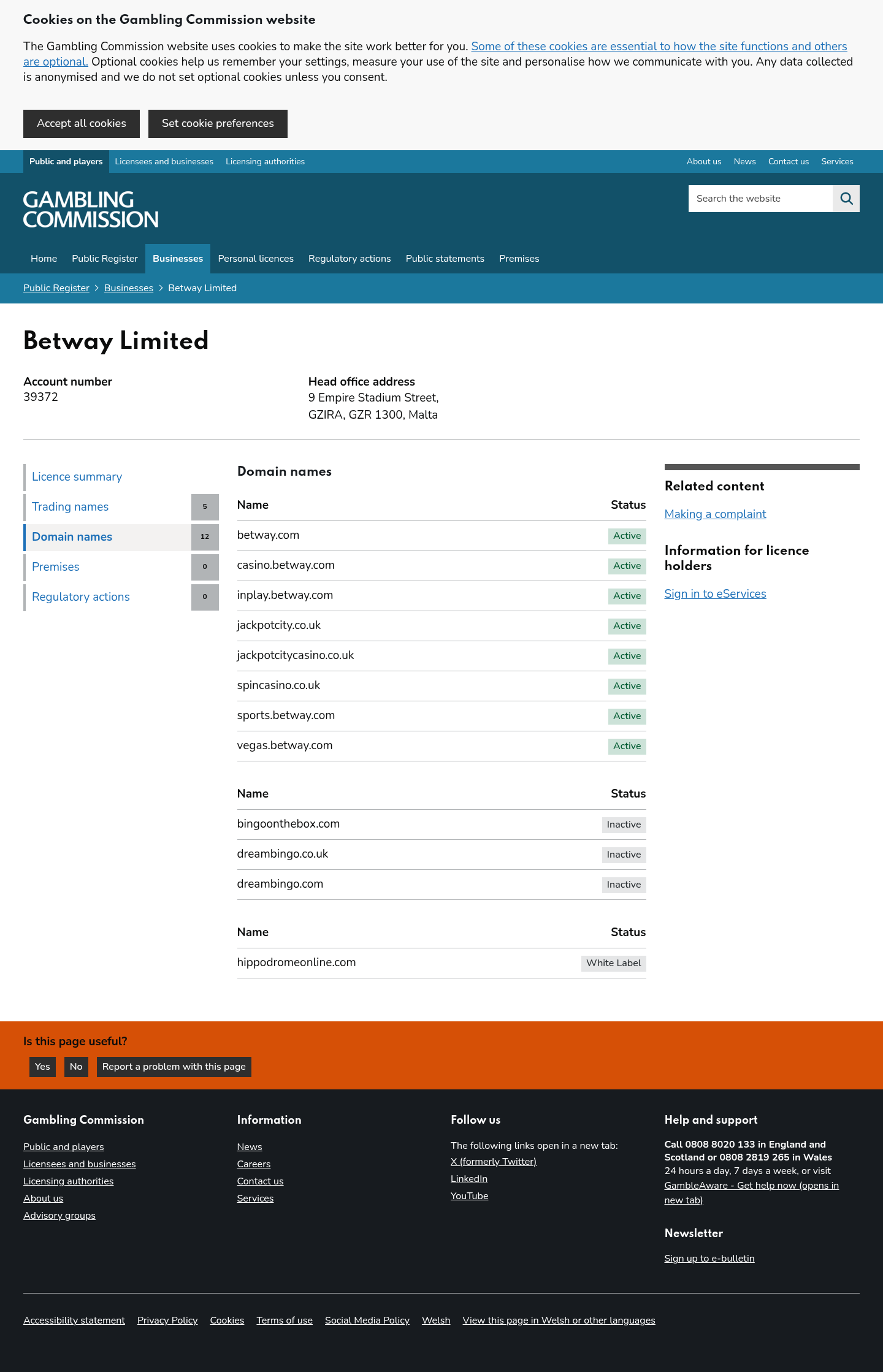Click Businesses breadcrumb link
Screen dimensions: 883x1372
pos(129,288)
